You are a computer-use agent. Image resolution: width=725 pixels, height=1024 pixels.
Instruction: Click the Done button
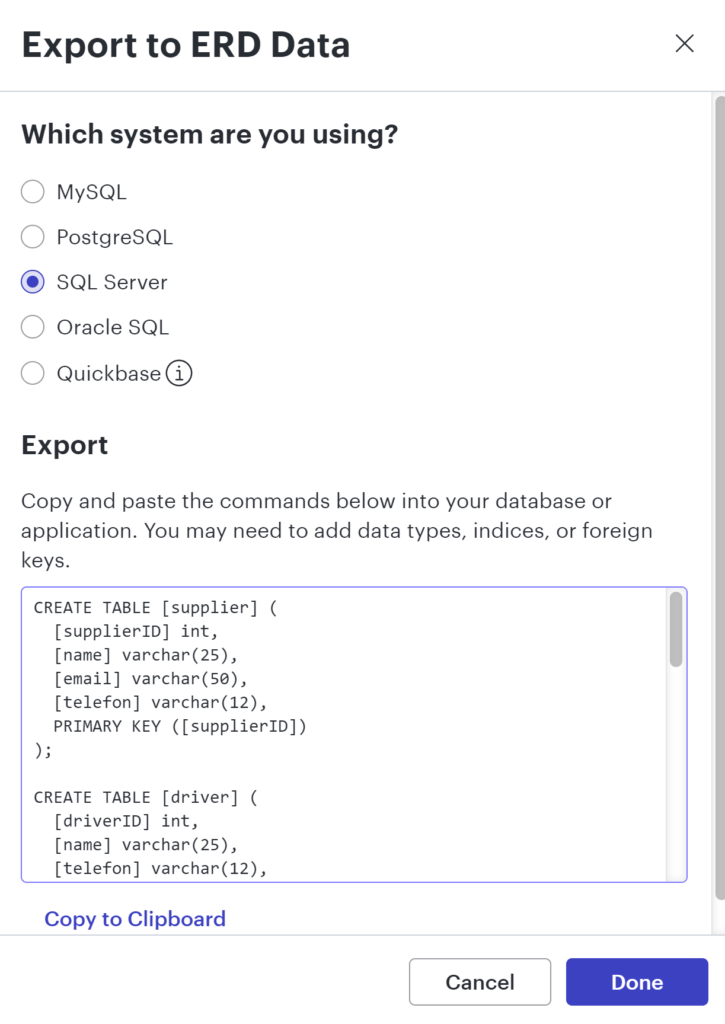click(636, 982)
